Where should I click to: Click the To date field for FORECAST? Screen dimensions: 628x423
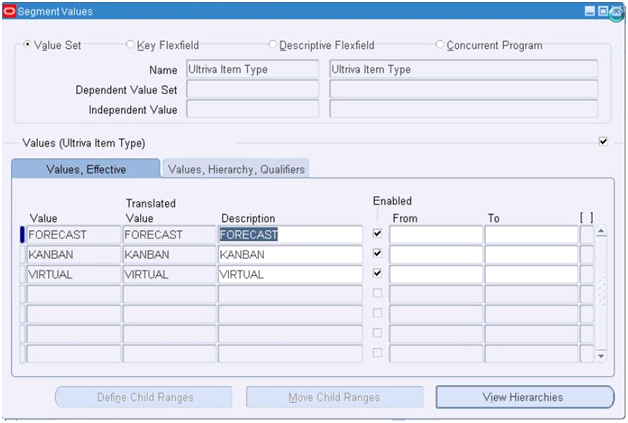coord(531,235)
